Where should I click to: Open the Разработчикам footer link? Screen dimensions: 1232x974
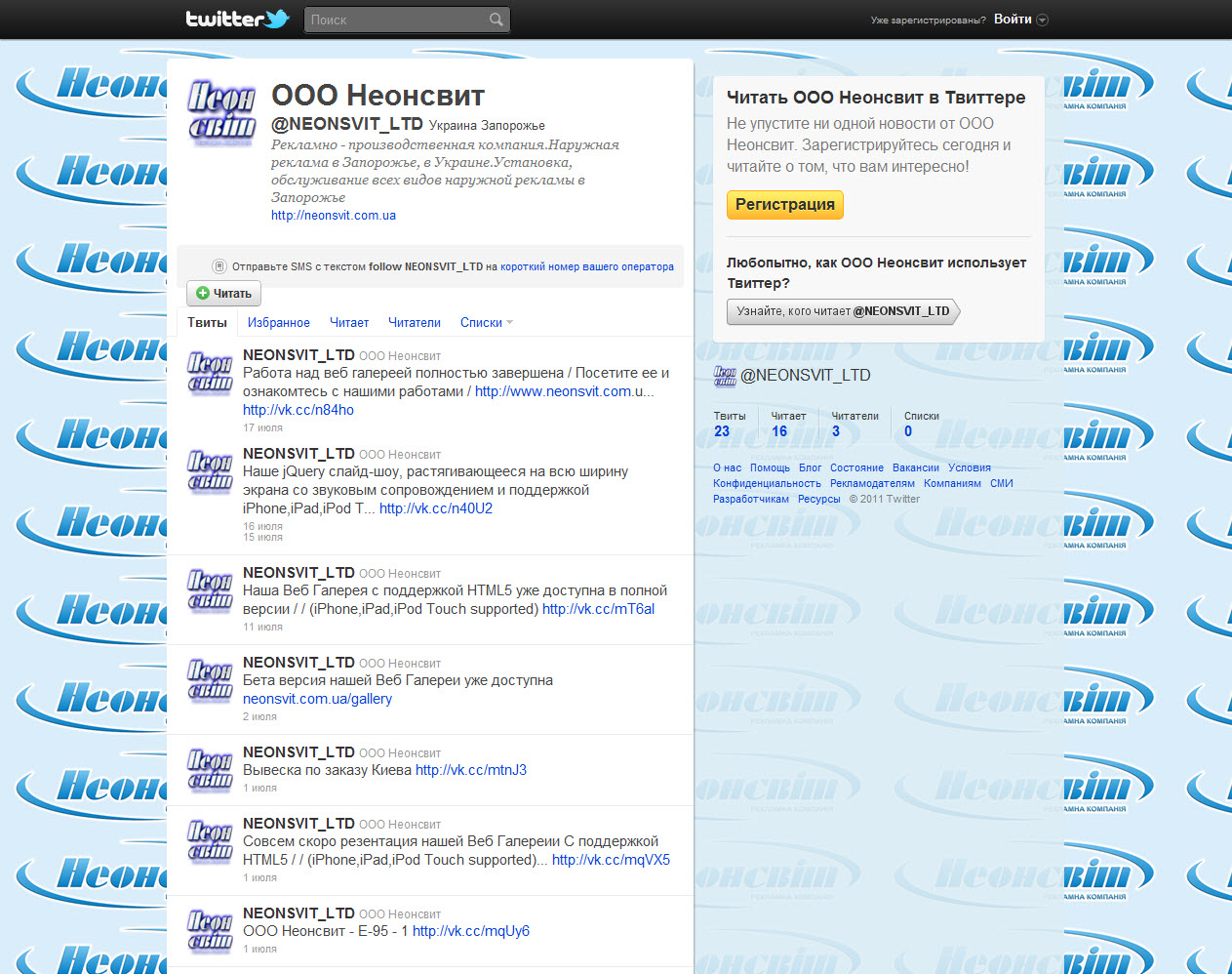751,500
